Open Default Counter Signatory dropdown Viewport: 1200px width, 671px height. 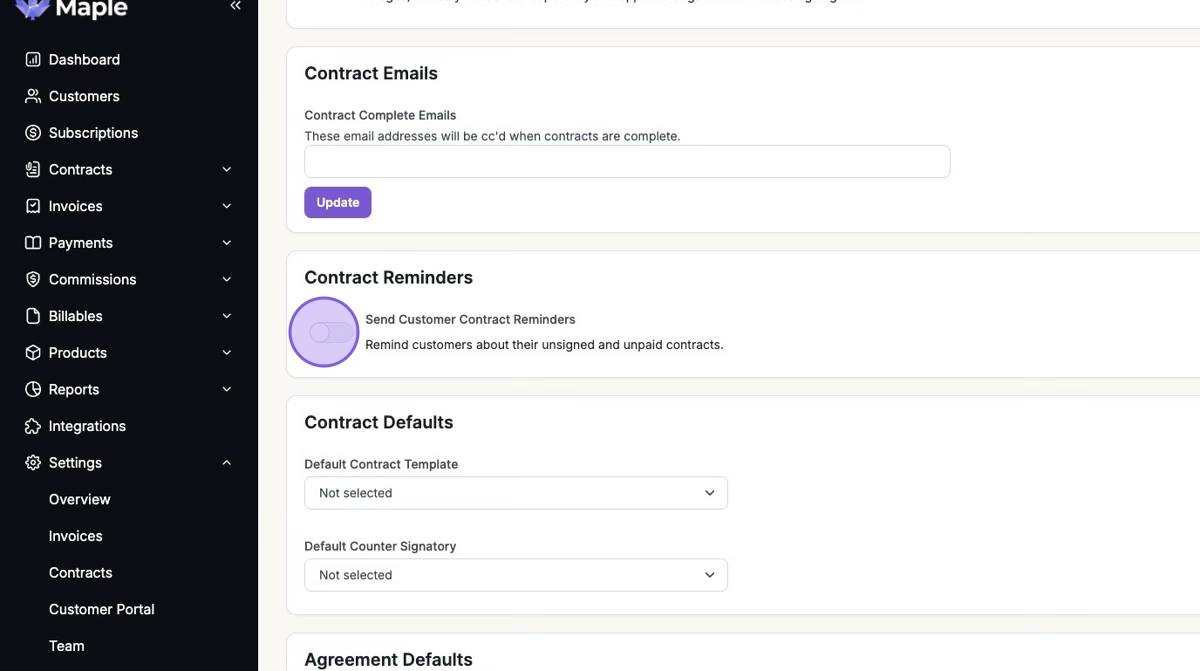(x=515, y=575)
